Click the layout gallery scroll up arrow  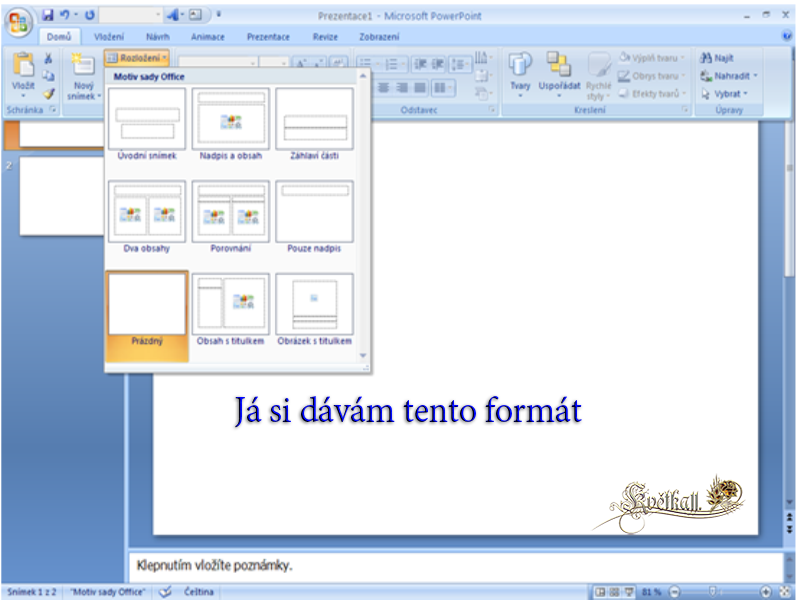pyautogui.click(x=363, y=76)
